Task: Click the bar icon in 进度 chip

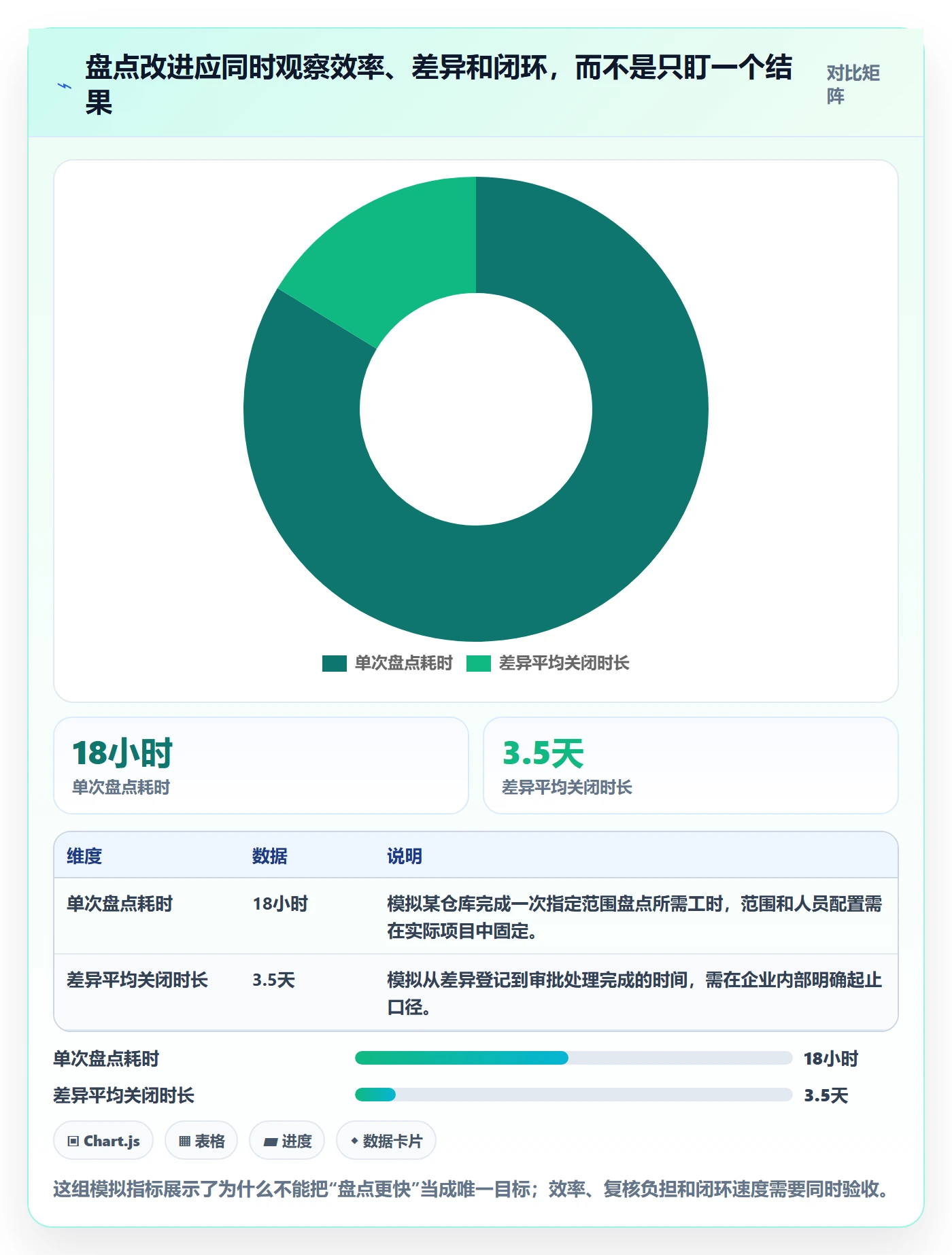Action: (x=271, y=1142)
